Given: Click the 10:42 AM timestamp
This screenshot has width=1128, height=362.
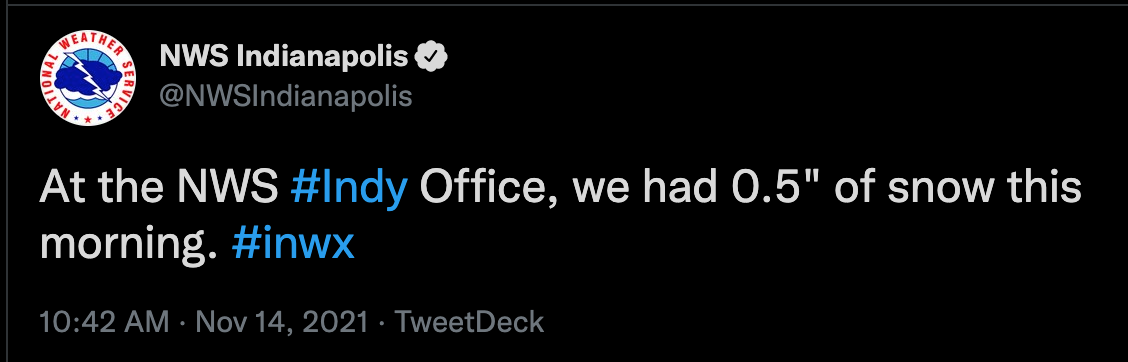Looking at the screenshot, I should (x=104, y=322).
